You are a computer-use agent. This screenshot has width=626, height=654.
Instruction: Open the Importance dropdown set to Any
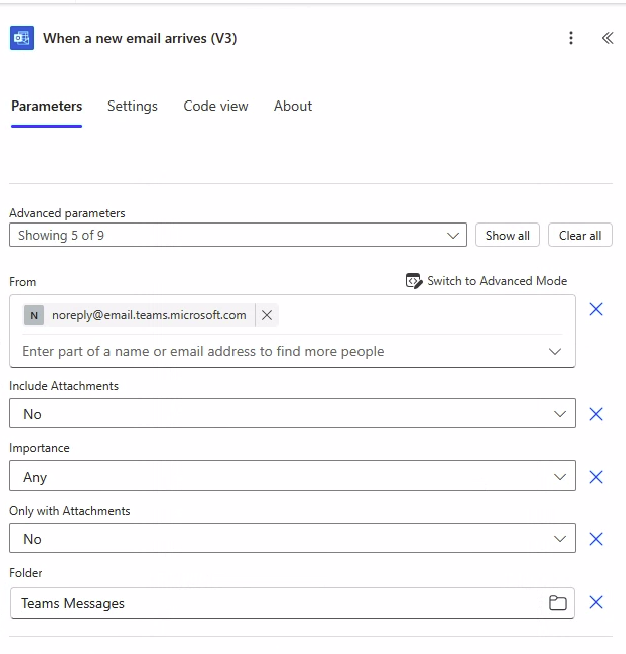coord(292,476)
